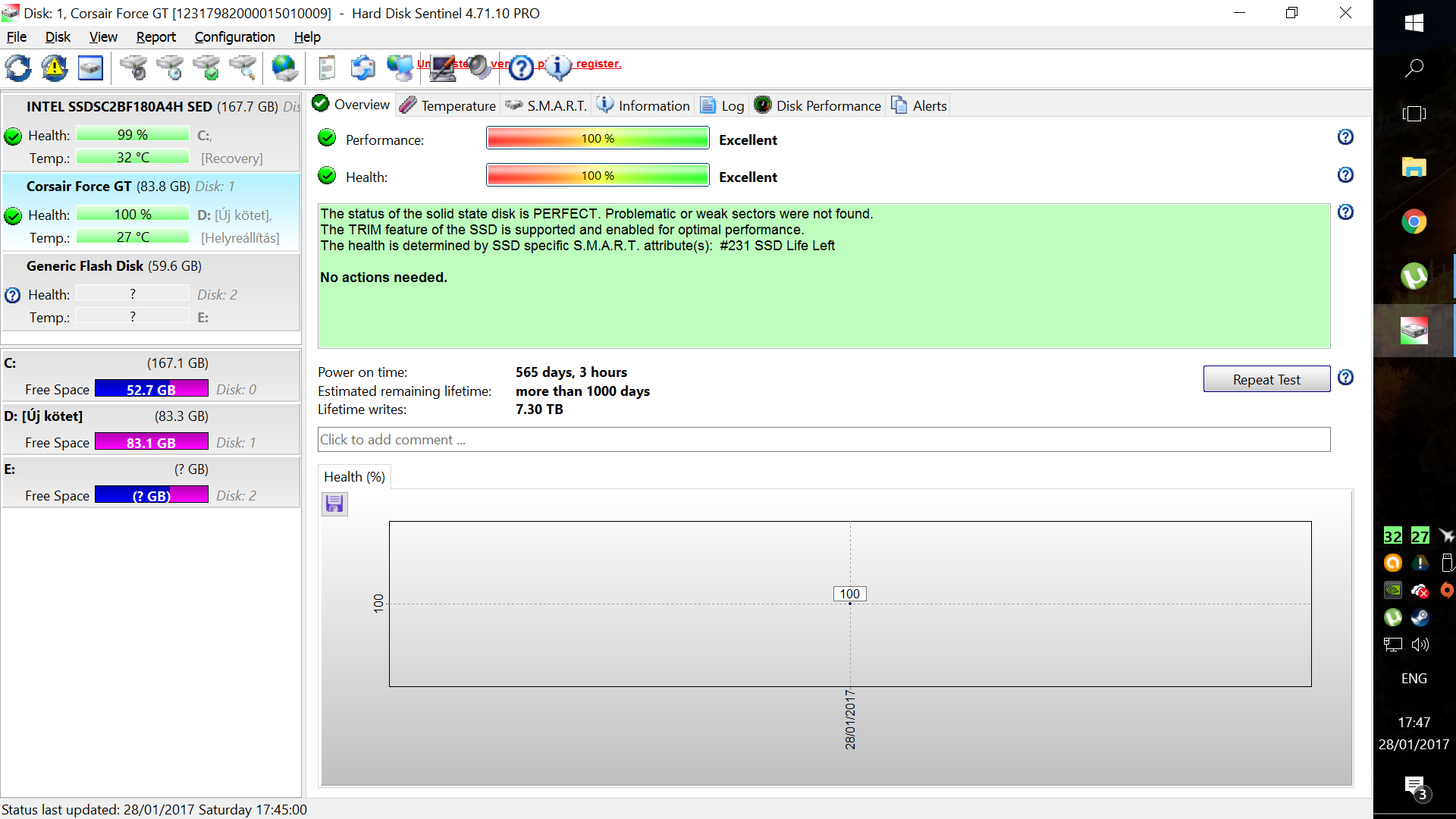Click the add comment text field
Image resolution: width=1456 pixels, height=819 pixels.
824,440
